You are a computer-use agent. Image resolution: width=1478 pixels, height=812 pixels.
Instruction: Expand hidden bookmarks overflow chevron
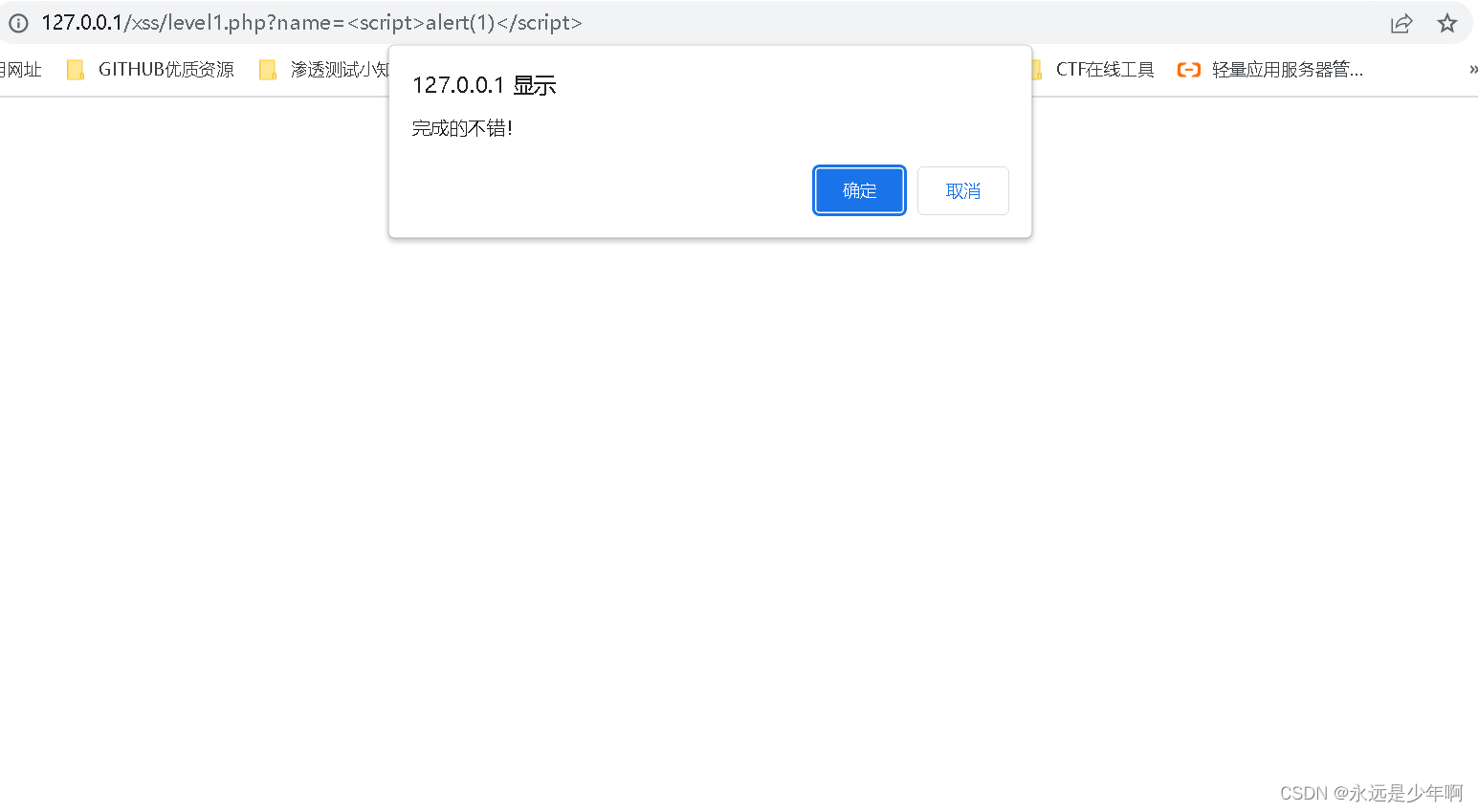1472,70
